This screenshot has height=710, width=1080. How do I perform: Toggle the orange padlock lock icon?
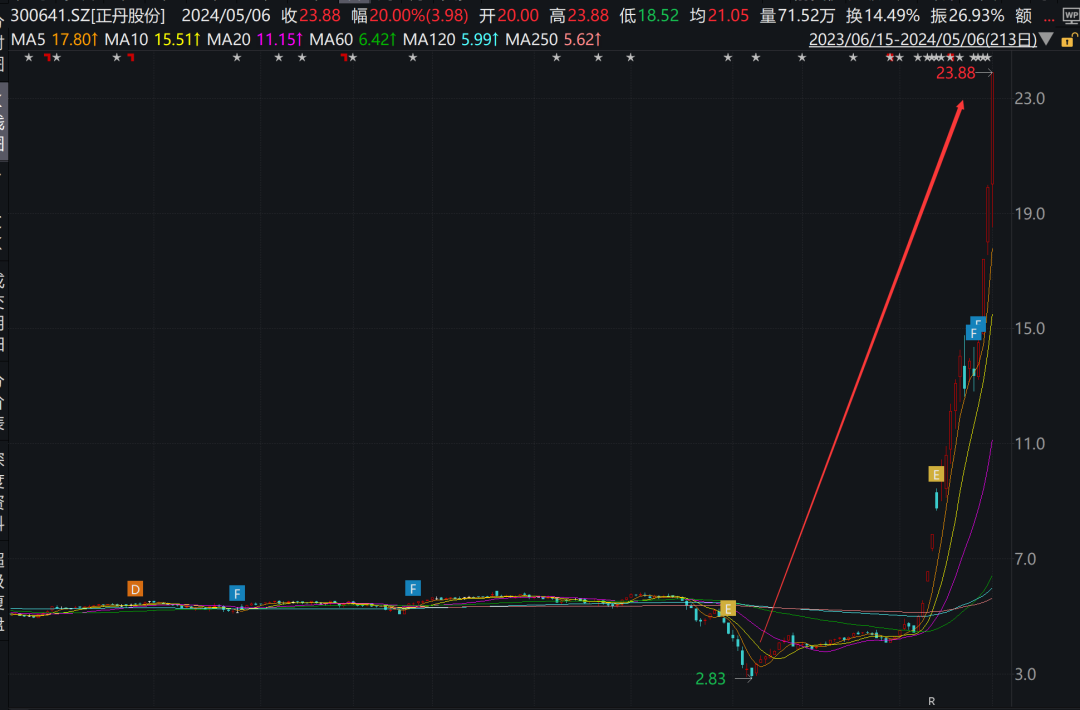click(1068, 40)
